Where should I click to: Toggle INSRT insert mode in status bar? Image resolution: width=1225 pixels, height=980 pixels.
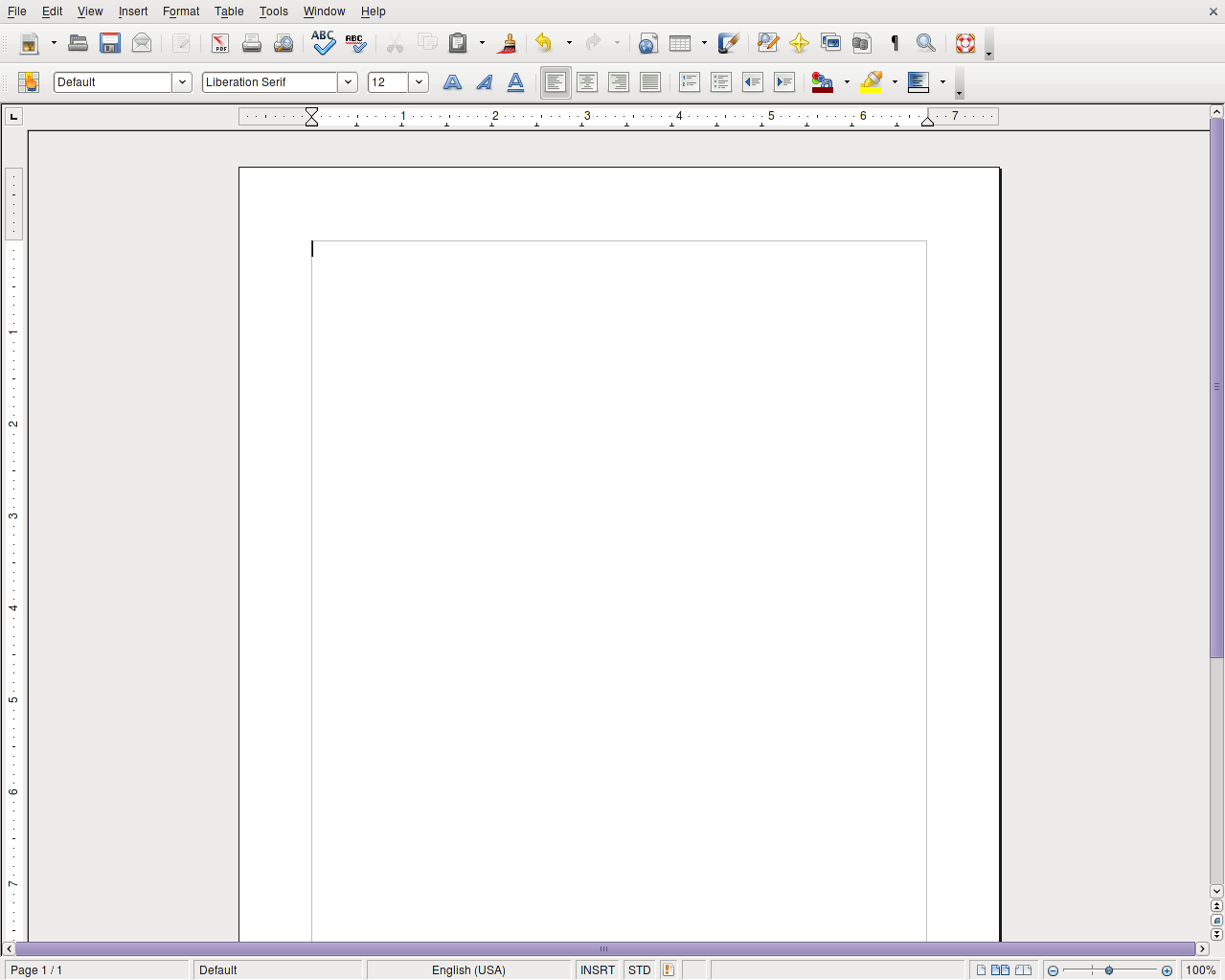click(598, 970)
